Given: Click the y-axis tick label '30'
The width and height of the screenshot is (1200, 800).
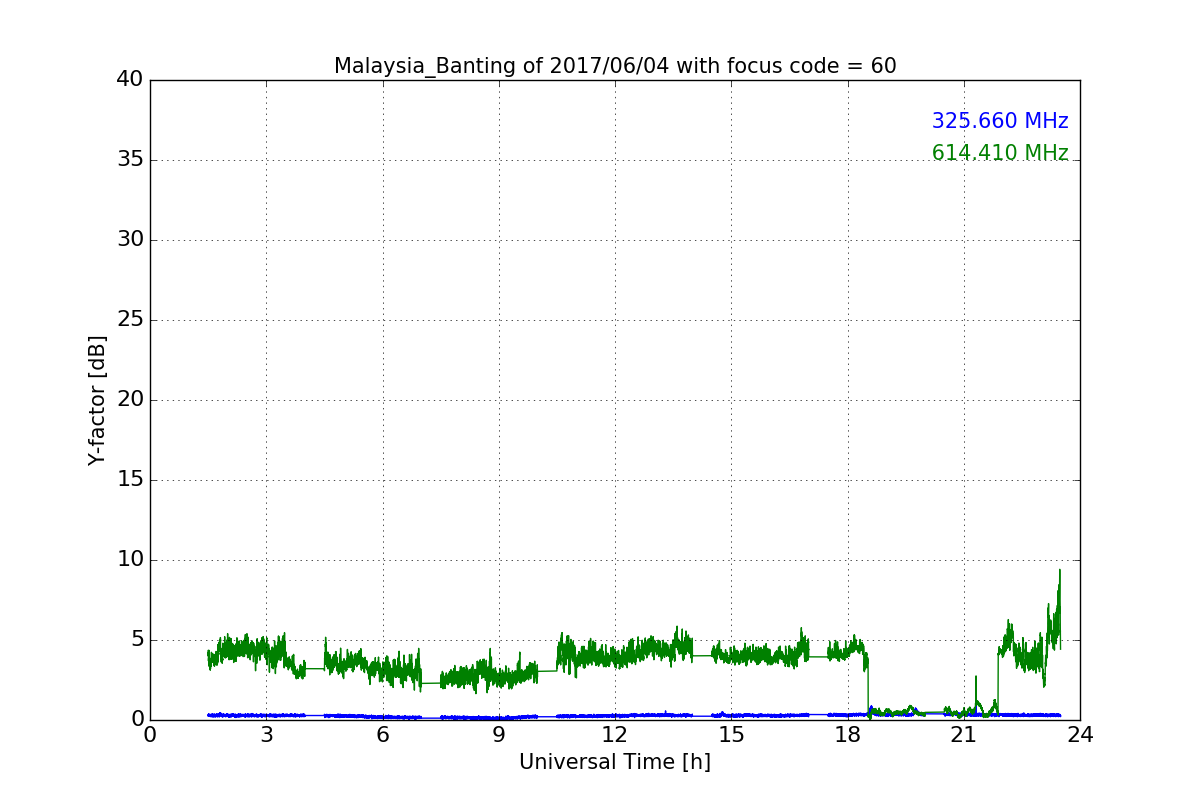Looking at the screenshot, I should 130,240.
